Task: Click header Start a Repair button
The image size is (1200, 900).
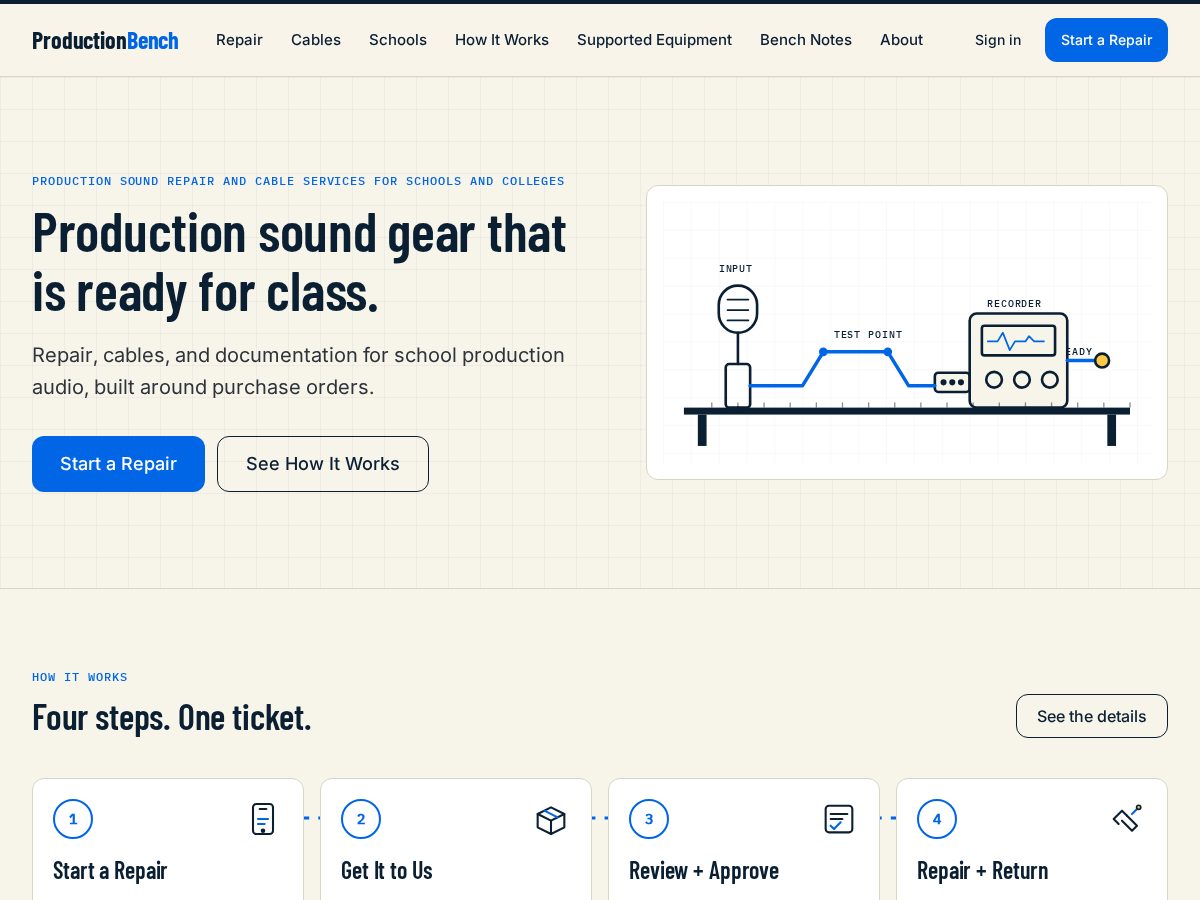Action: point(1106,40)
